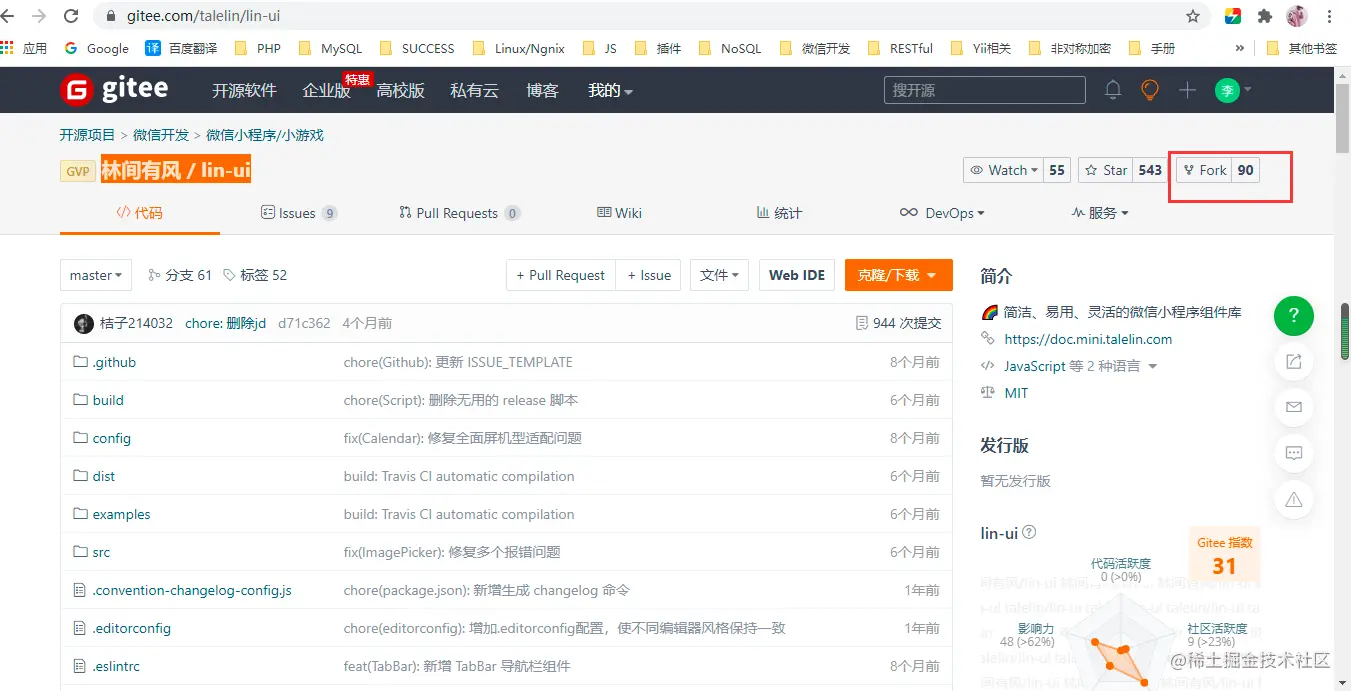Open the green user avatar menu
The height and width of the screenshot is (691, 1351).
(x=1233, y=90)
